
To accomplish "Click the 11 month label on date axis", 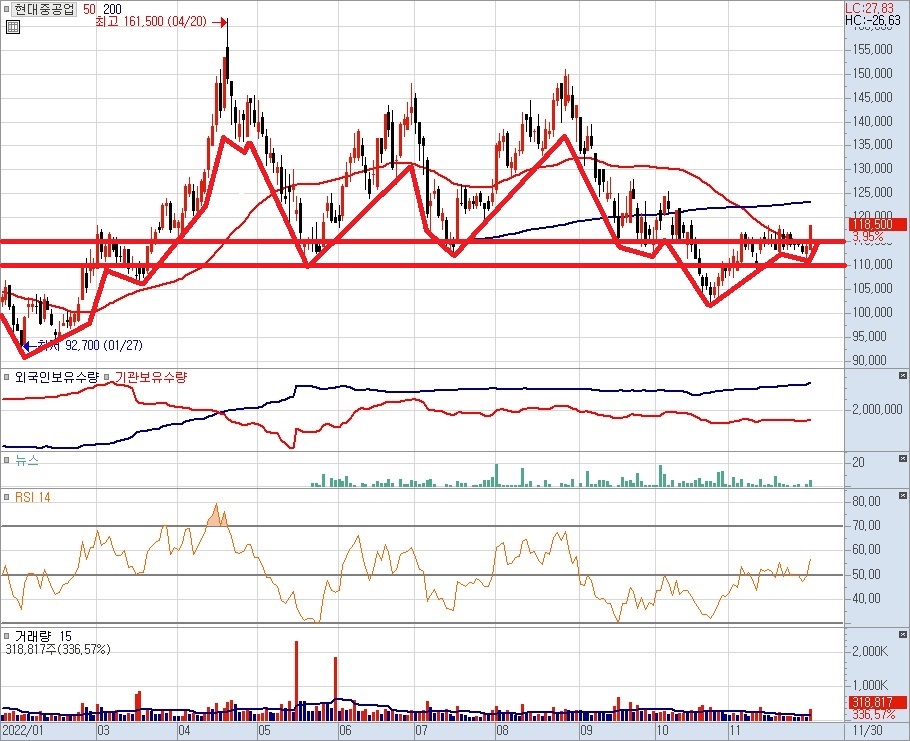I will pos(735,731).
